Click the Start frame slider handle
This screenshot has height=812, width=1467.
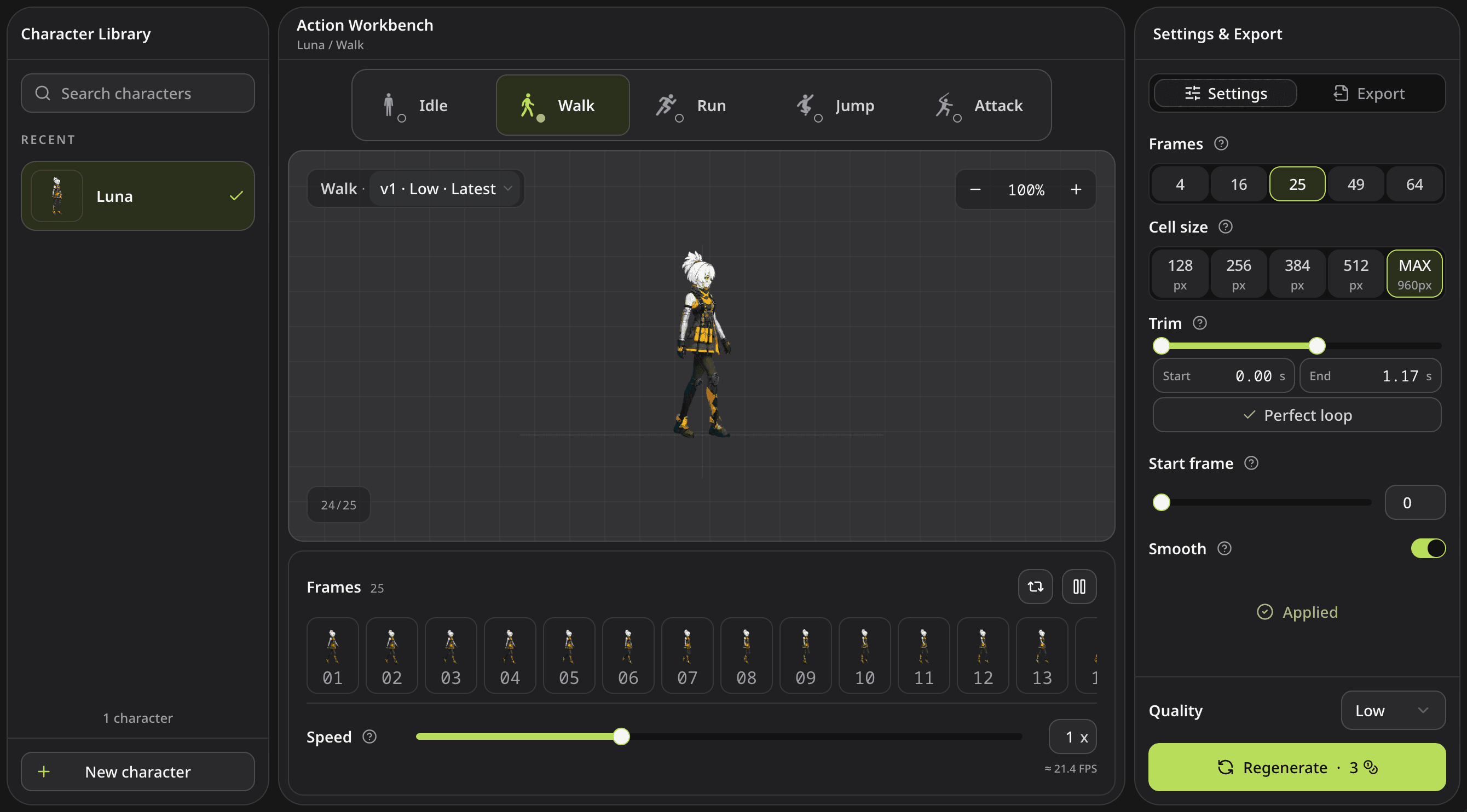point(1161,502)
